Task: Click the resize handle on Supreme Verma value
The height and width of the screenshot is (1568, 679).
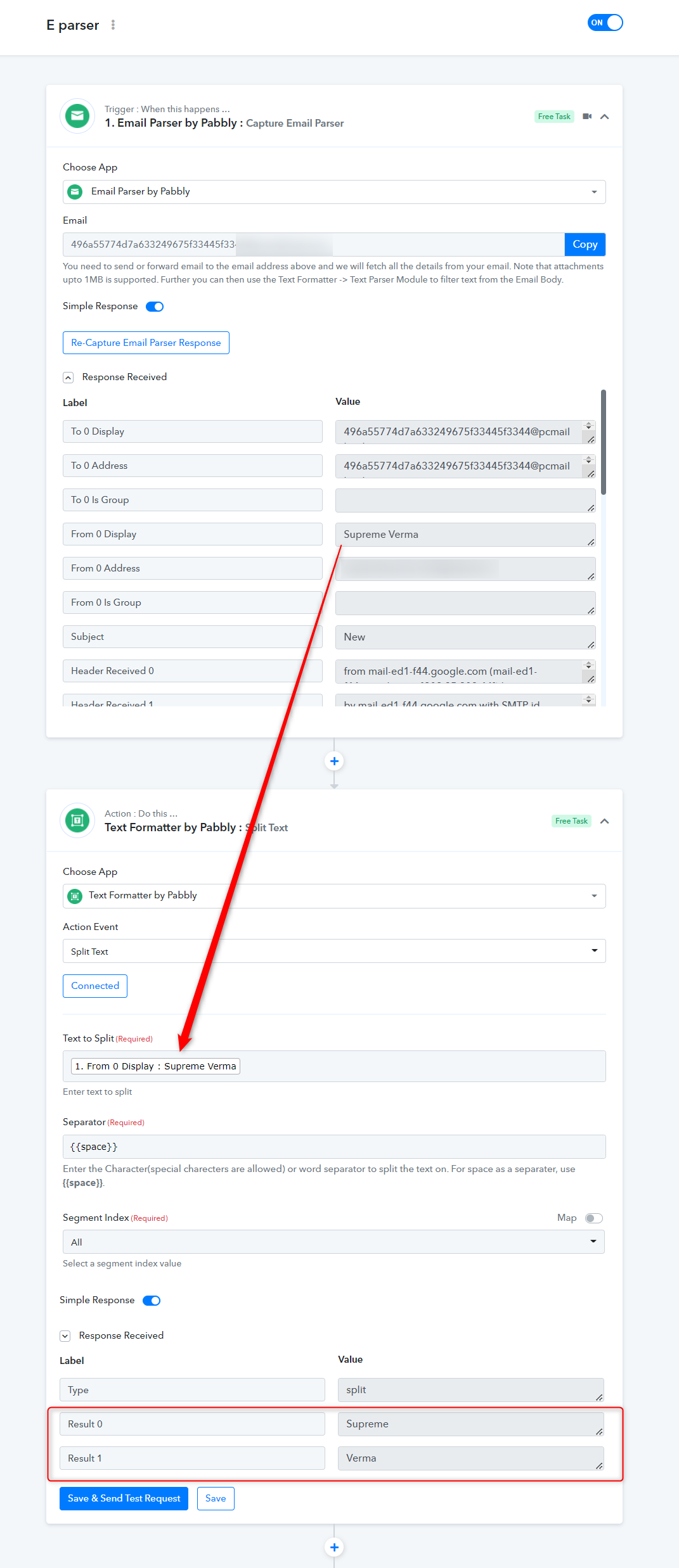Action: pyautogui.click(x=591, y=542)
